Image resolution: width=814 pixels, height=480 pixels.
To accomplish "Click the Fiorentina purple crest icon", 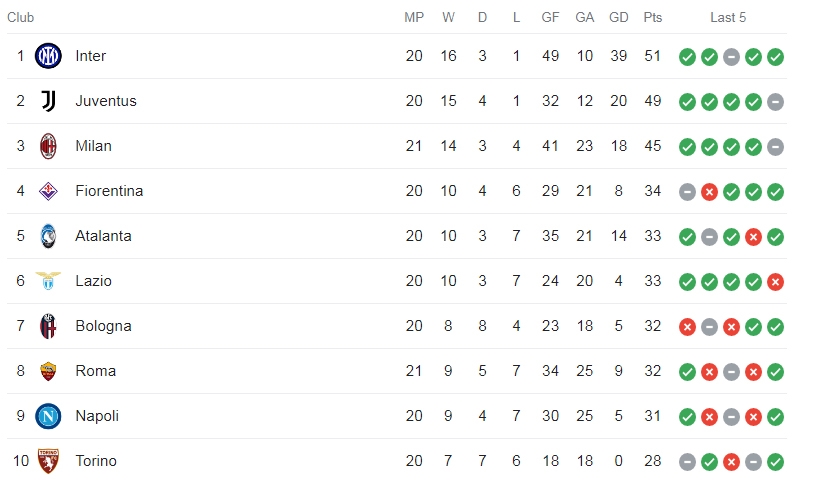I will (48, 191).
